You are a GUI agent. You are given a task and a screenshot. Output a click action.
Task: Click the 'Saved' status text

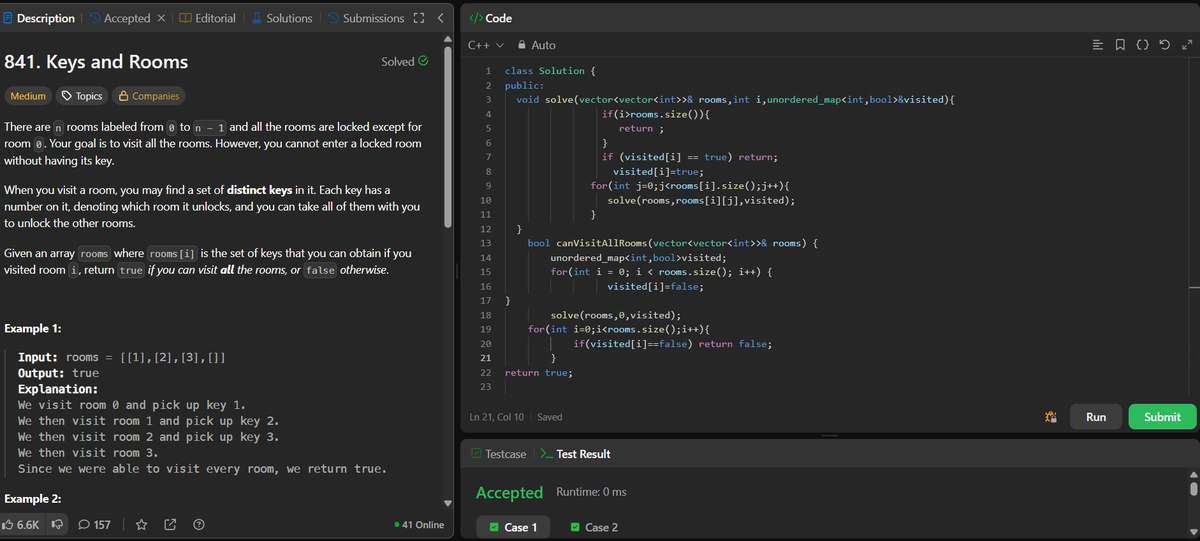point(550,417)
